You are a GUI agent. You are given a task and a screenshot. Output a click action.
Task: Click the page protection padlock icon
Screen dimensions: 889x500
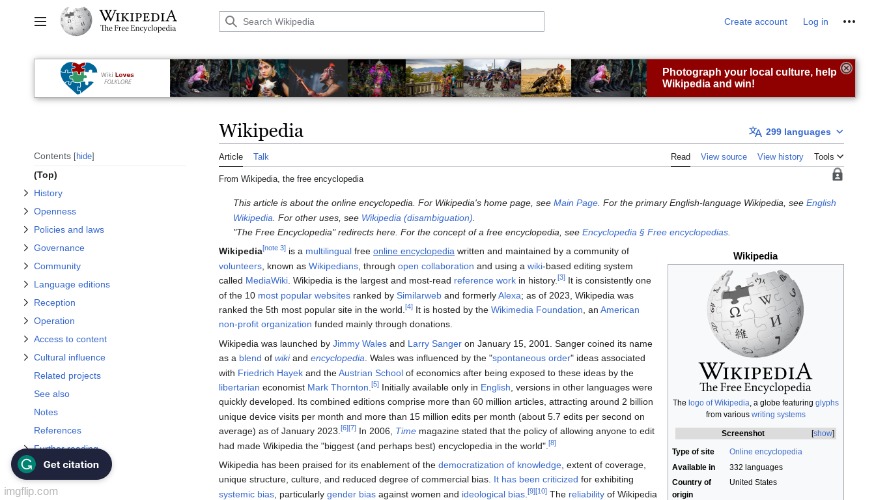(x=837, y=175)
